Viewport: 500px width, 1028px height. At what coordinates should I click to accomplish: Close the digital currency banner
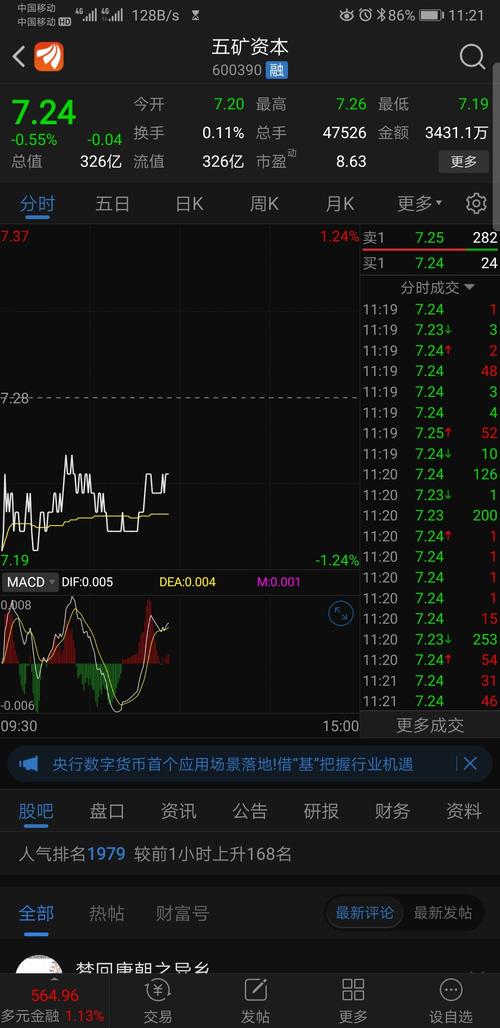click(470, 764)
